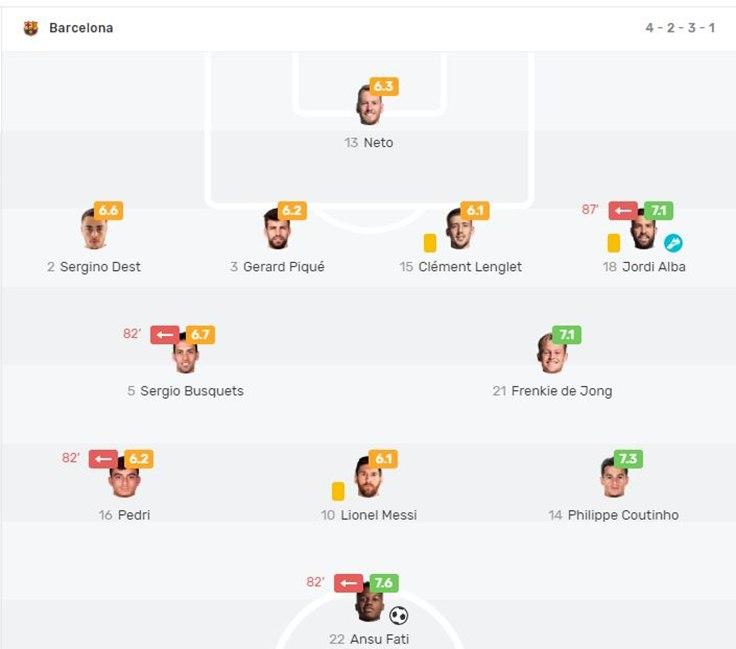
Task: Open the Sergino Dest name link
Action: click(100, 267)
